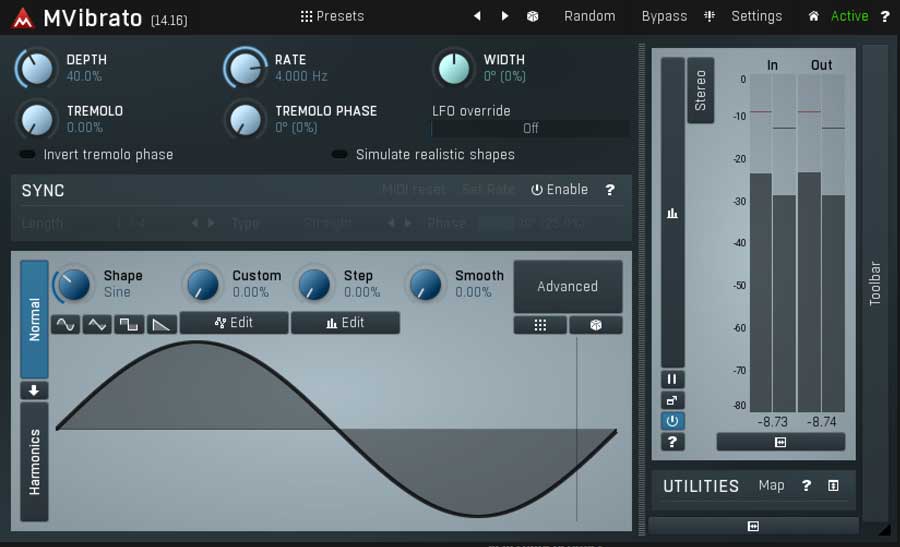Click the Stereo meter mode button

pyautogui.click(x=700, y=90)
